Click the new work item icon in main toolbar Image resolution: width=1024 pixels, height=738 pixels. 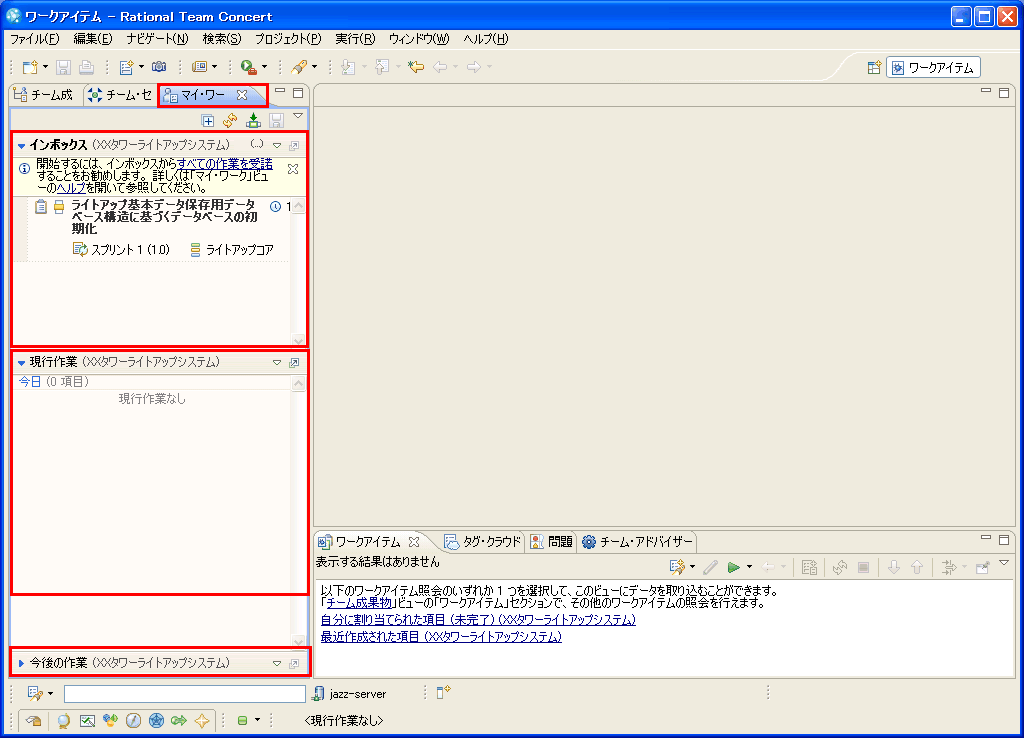(x=126, y=67)
